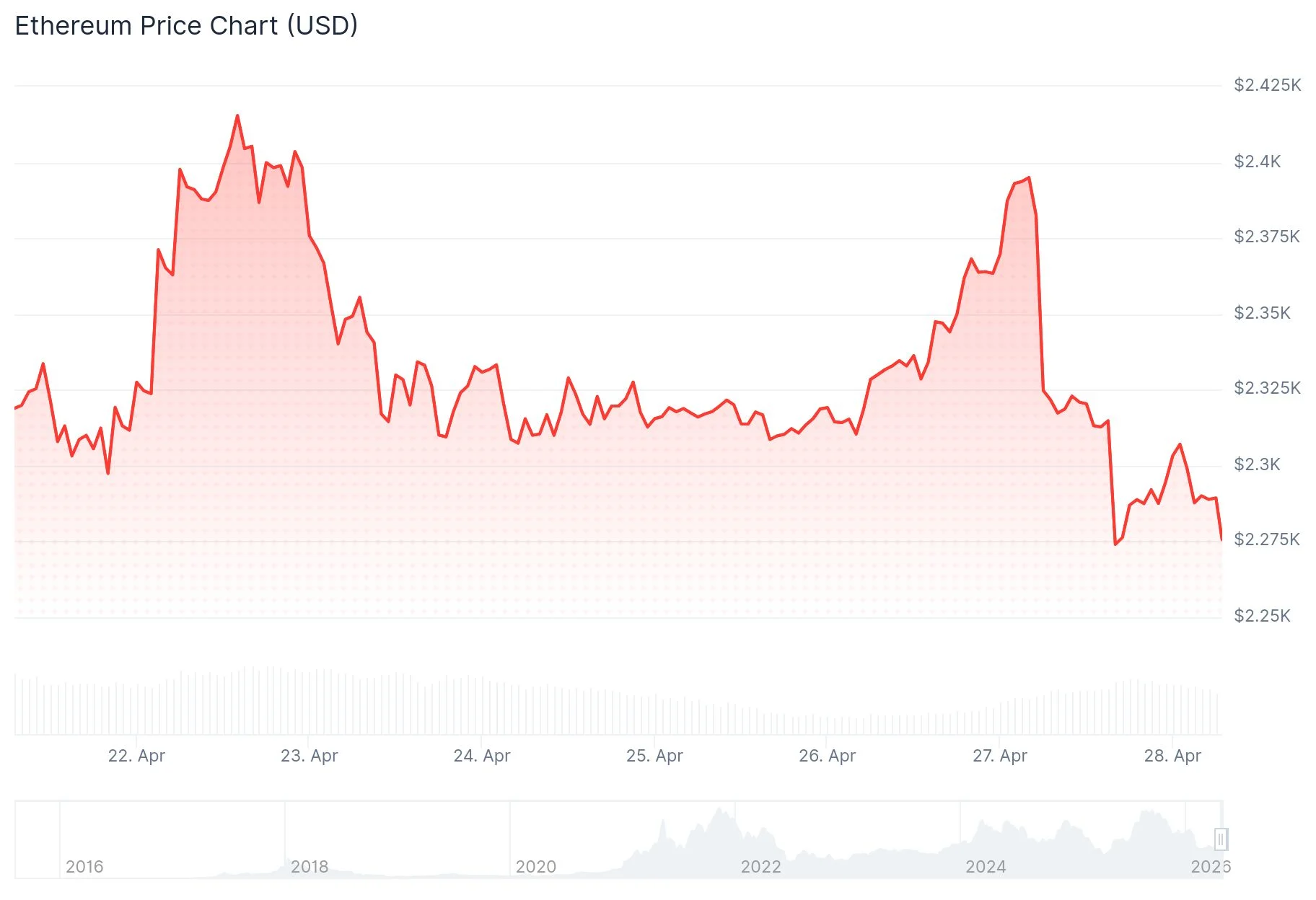Select 2024 in the range navigator
The image size is (1316, 900).
(x=986, y=866)
